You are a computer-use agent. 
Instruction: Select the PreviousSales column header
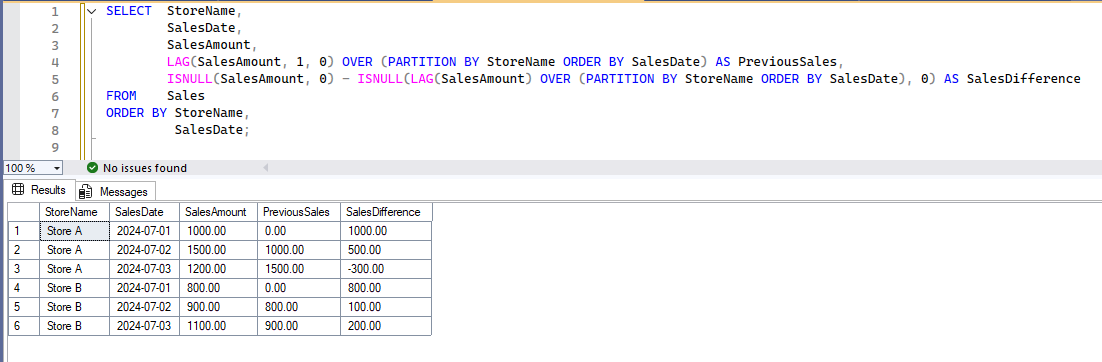click(299, 212)
